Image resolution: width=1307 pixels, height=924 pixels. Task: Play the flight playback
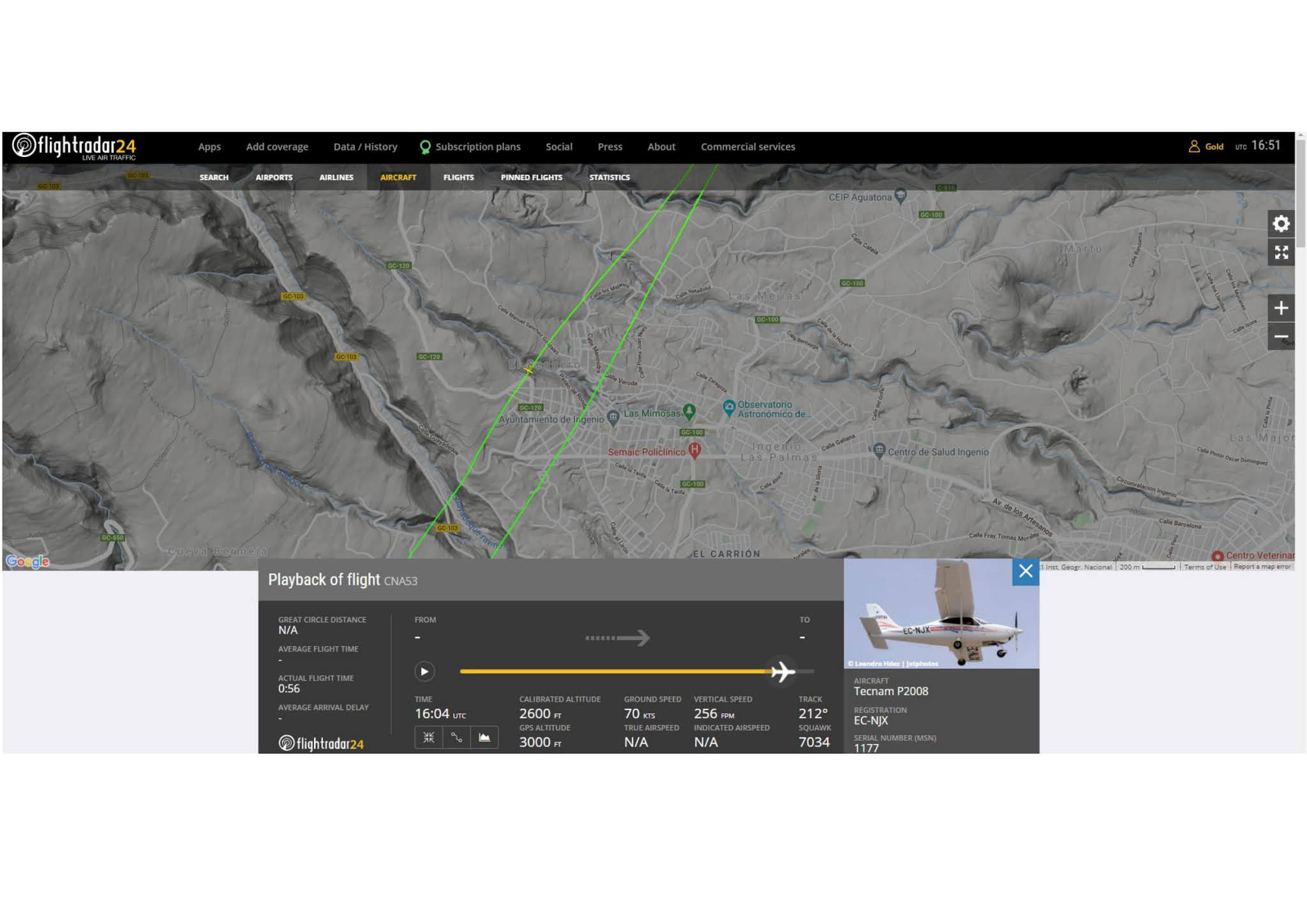click(x=424, y=671)
